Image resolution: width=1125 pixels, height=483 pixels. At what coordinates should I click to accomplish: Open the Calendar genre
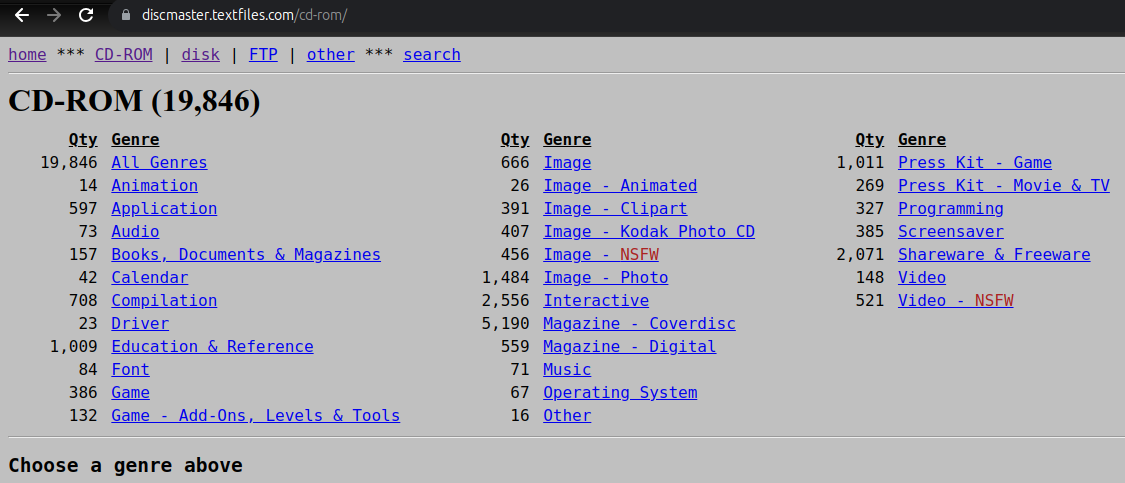pyautogui.click(x=150, y=278)
